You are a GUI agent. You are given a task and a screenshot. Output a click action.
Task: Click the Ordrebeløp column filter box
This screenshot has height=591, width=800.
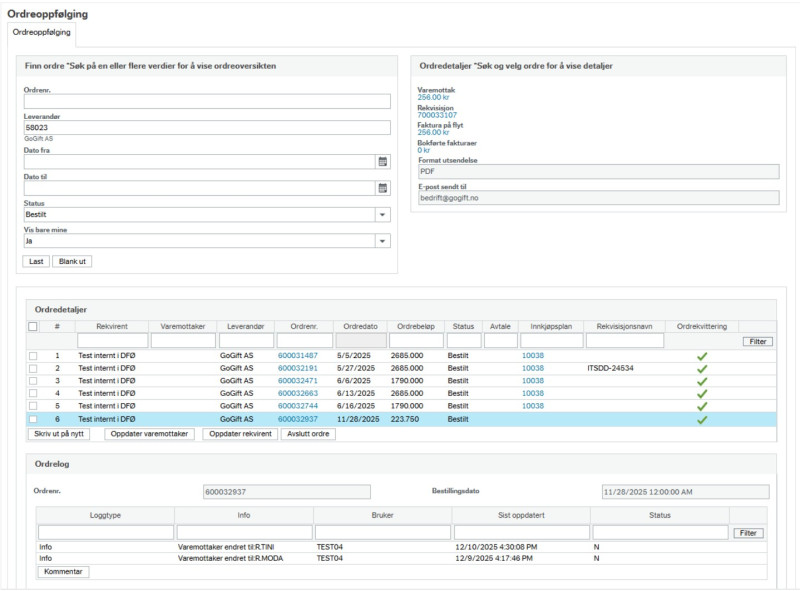(416, 340)
